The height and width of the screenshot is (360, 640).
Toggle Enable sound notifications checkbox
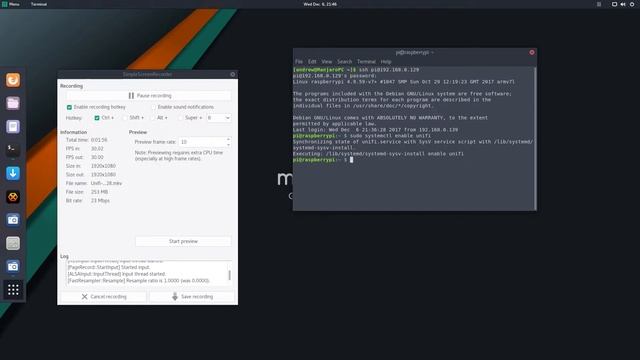pos(153,107)
